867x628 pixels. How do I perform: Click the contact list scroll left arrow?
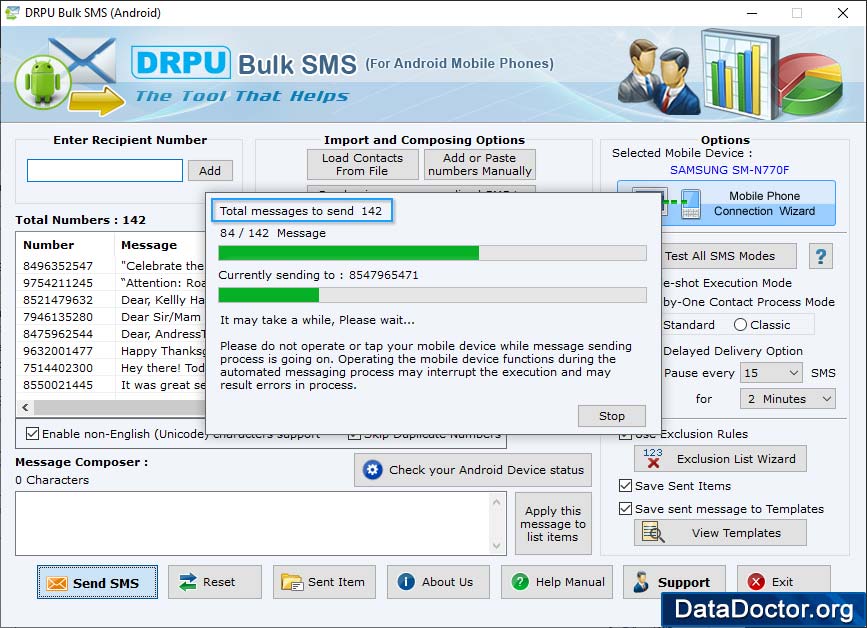pyautogui.click(x=25, y=407)
